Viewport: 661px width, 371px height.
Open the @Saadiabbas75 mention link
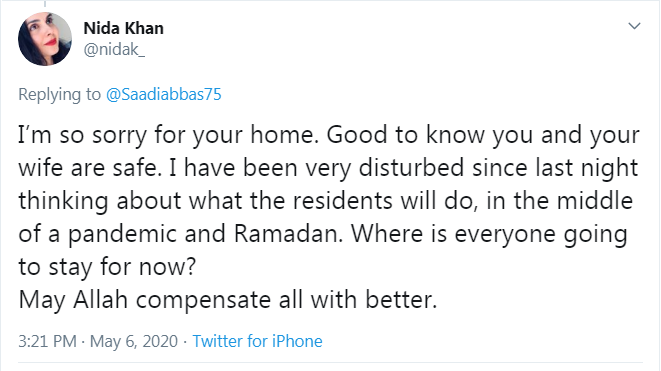pos(164,94)
